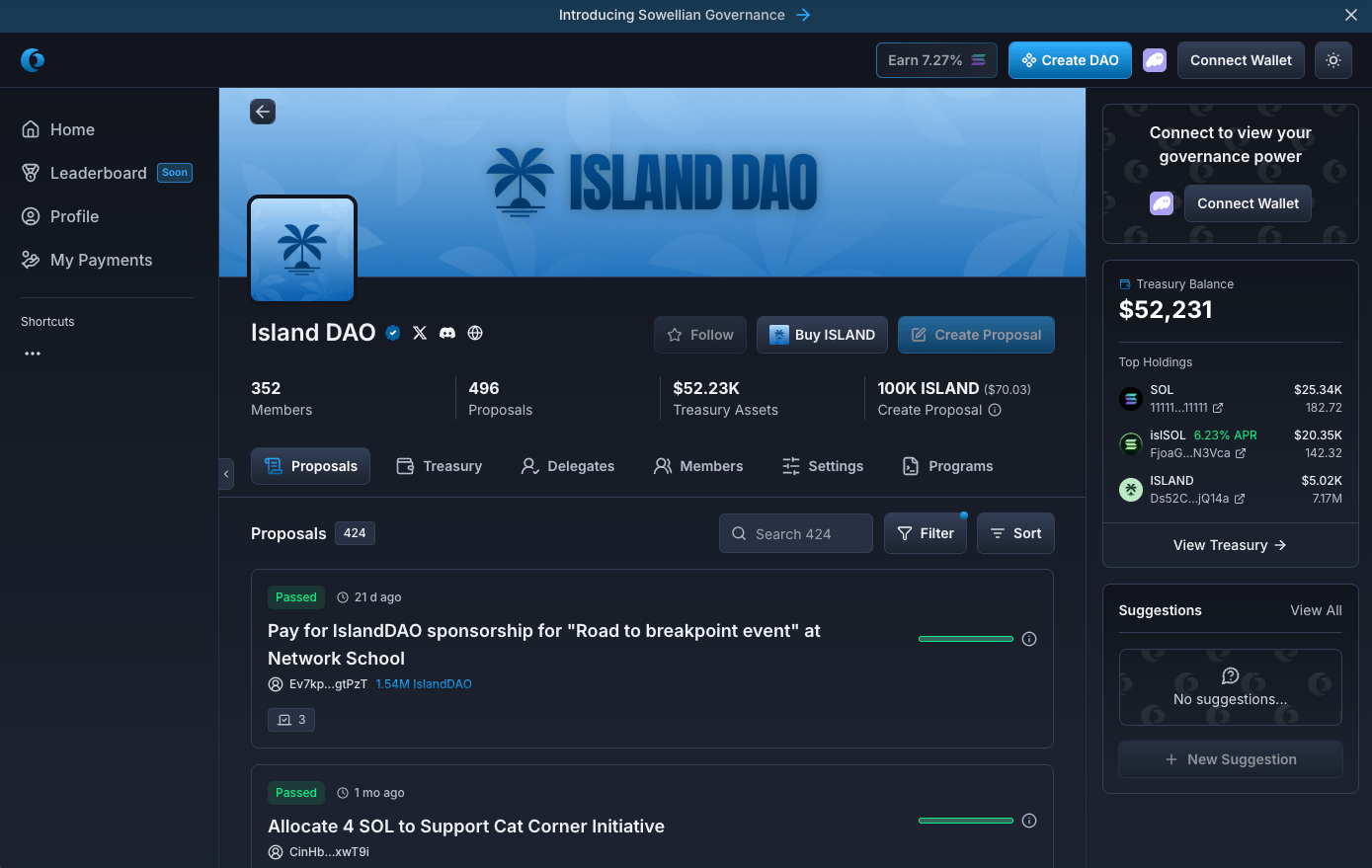Viewport: 1372px width, 868px height.
Task: Toggle the light/dark theme button
Action: tap(1333, 60)
